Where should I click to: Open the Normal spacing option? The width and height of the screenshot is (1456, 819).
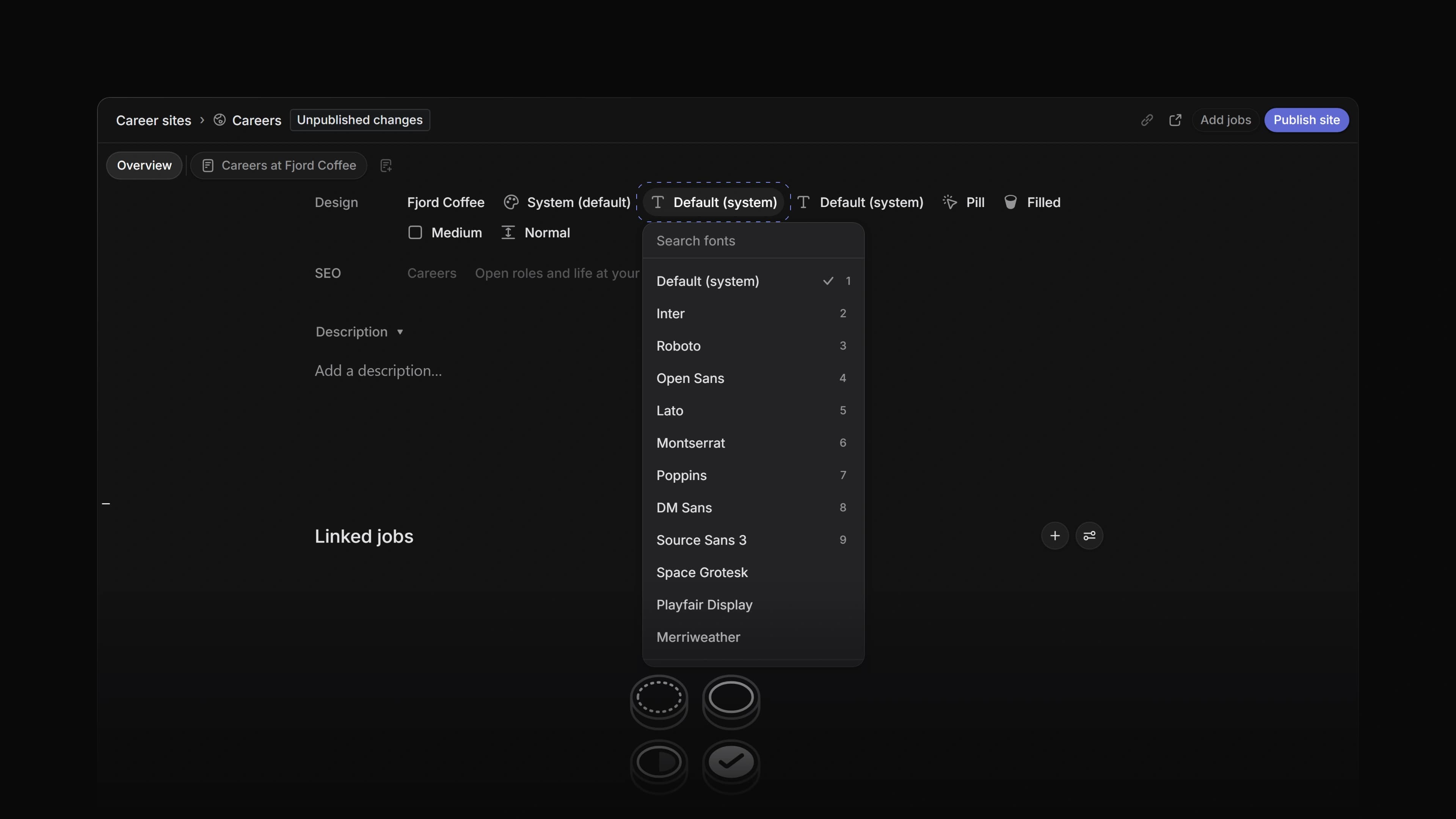(535, 233)
